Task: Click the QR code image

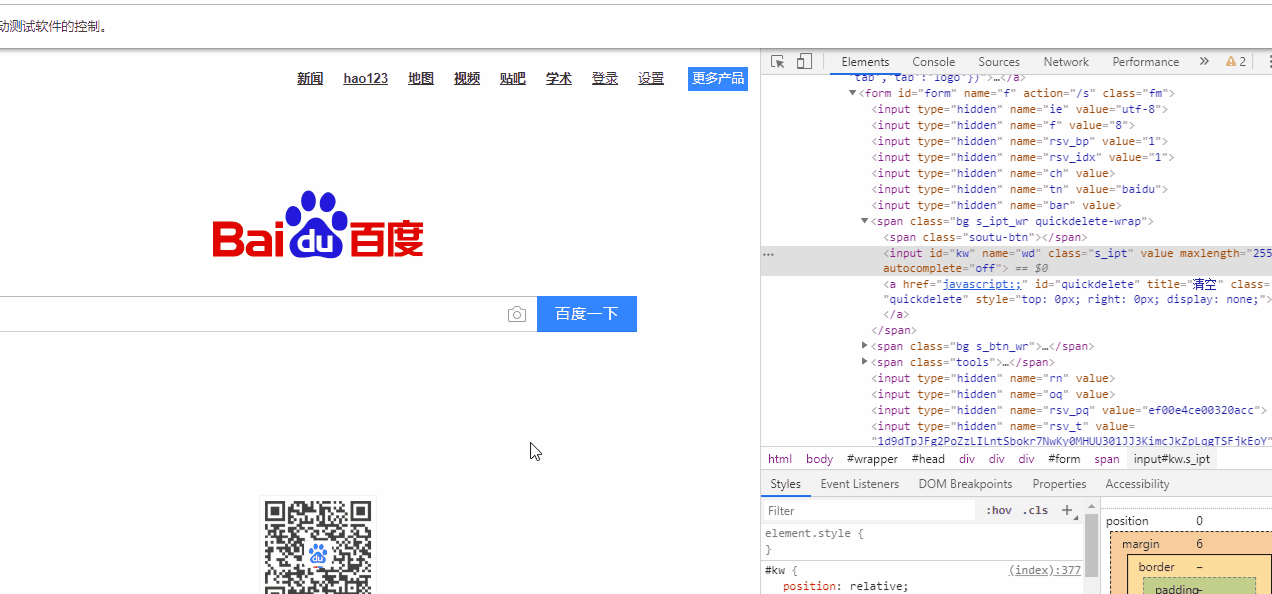Action: point(318,546)
